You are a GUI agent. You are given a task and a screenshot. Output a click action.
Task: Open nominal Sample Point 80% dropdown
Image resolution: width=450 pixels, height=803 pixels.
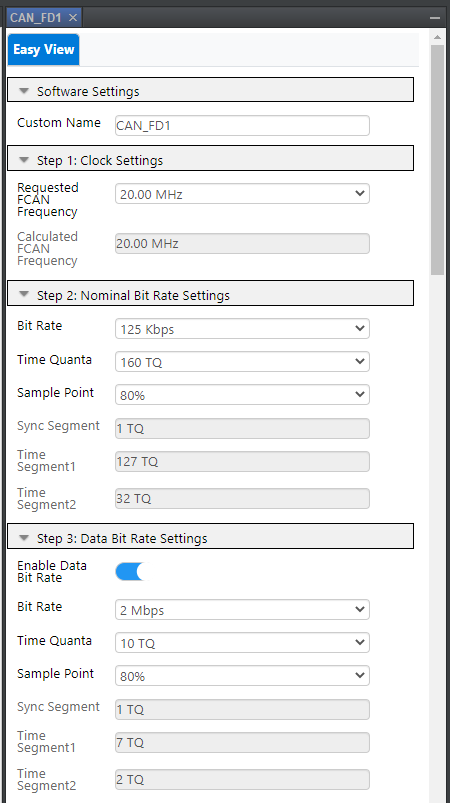click(x=242, y=394)
